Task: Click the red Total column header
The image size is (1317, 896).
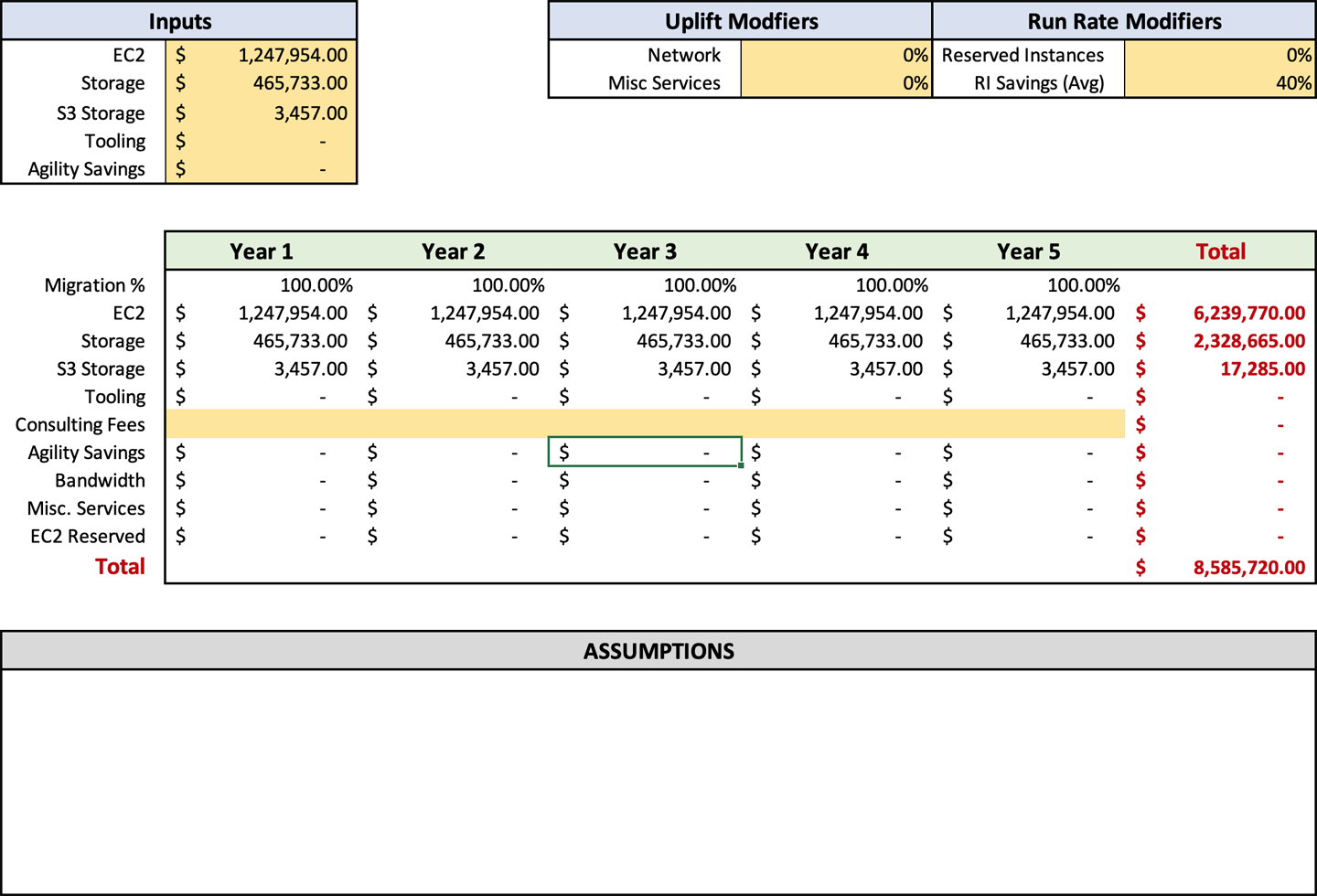Action: pos(1221,251)
